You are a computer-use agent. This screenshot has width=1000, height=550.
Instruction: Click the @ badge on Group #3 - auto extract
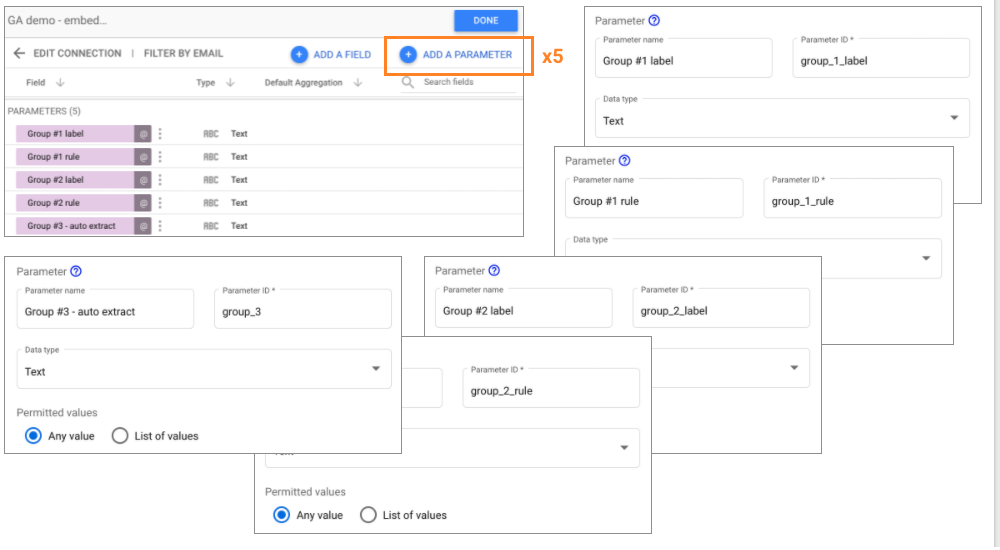click(143, 226)
